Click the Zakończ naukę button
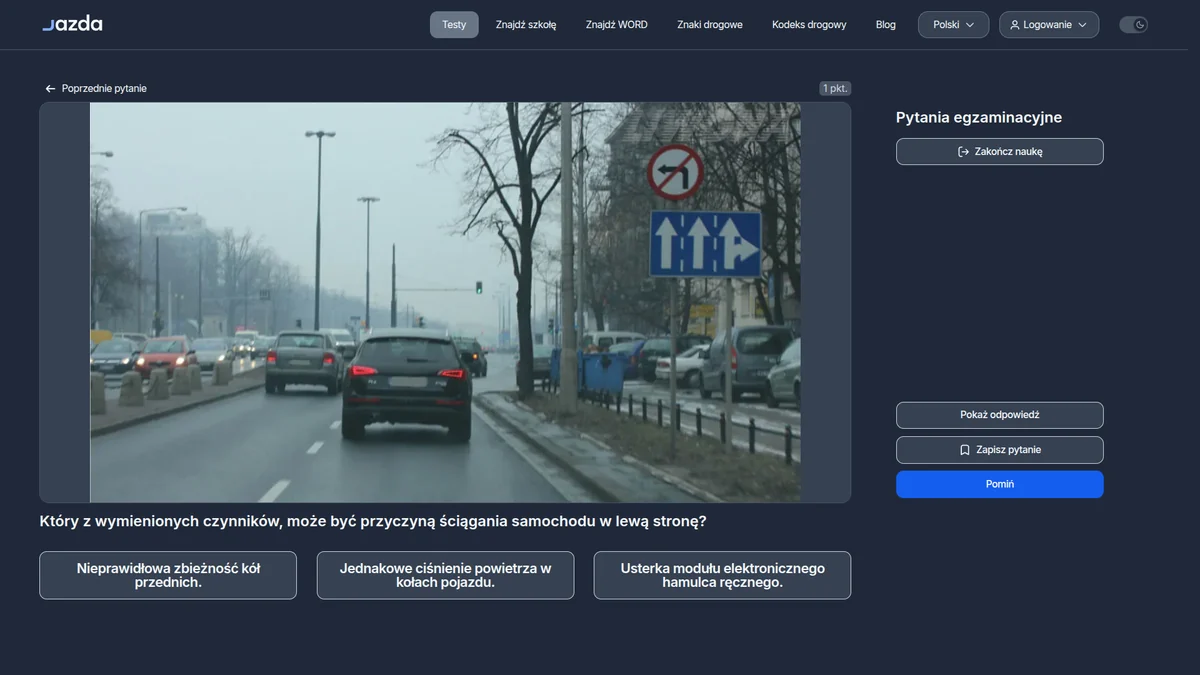The width and height of the screenshot is (1200, 675). click(x=1000, y=152)
